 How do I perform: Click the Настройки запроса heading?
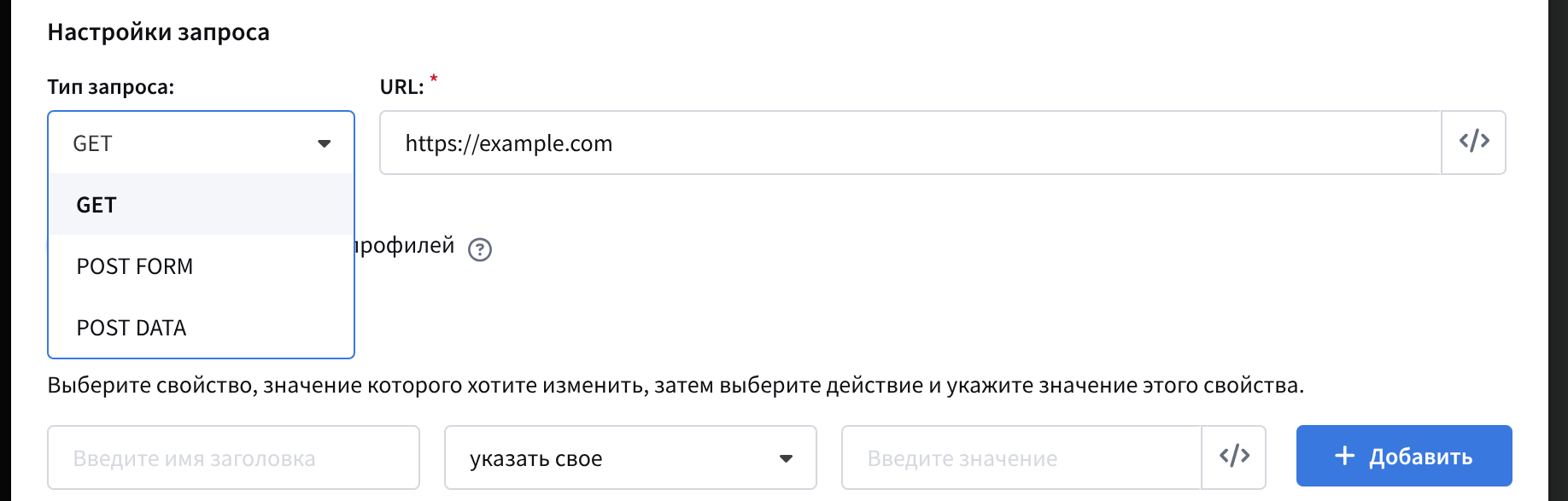[158, 32]
